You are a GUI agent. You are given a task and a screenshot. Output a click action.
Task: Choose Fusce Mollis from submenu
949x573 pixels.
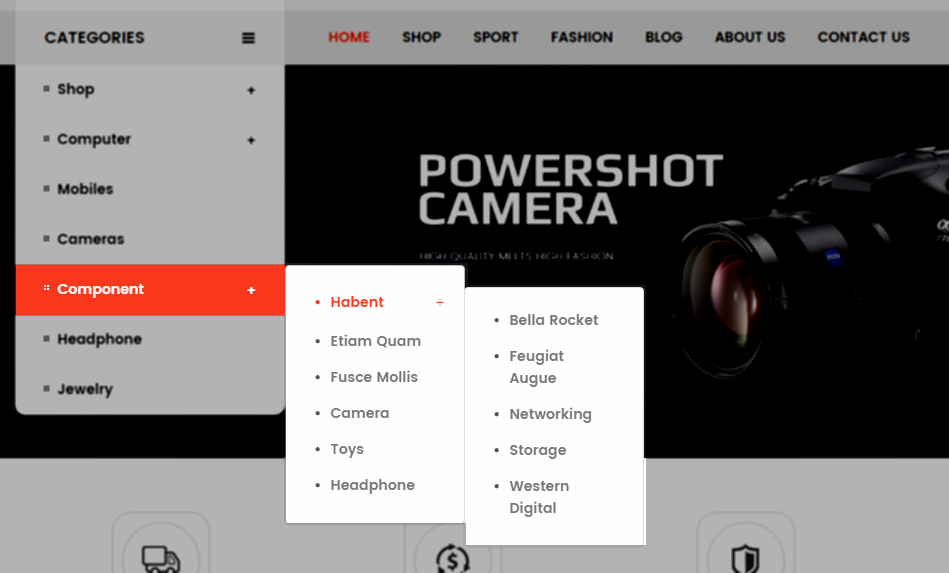coord(374,377)
